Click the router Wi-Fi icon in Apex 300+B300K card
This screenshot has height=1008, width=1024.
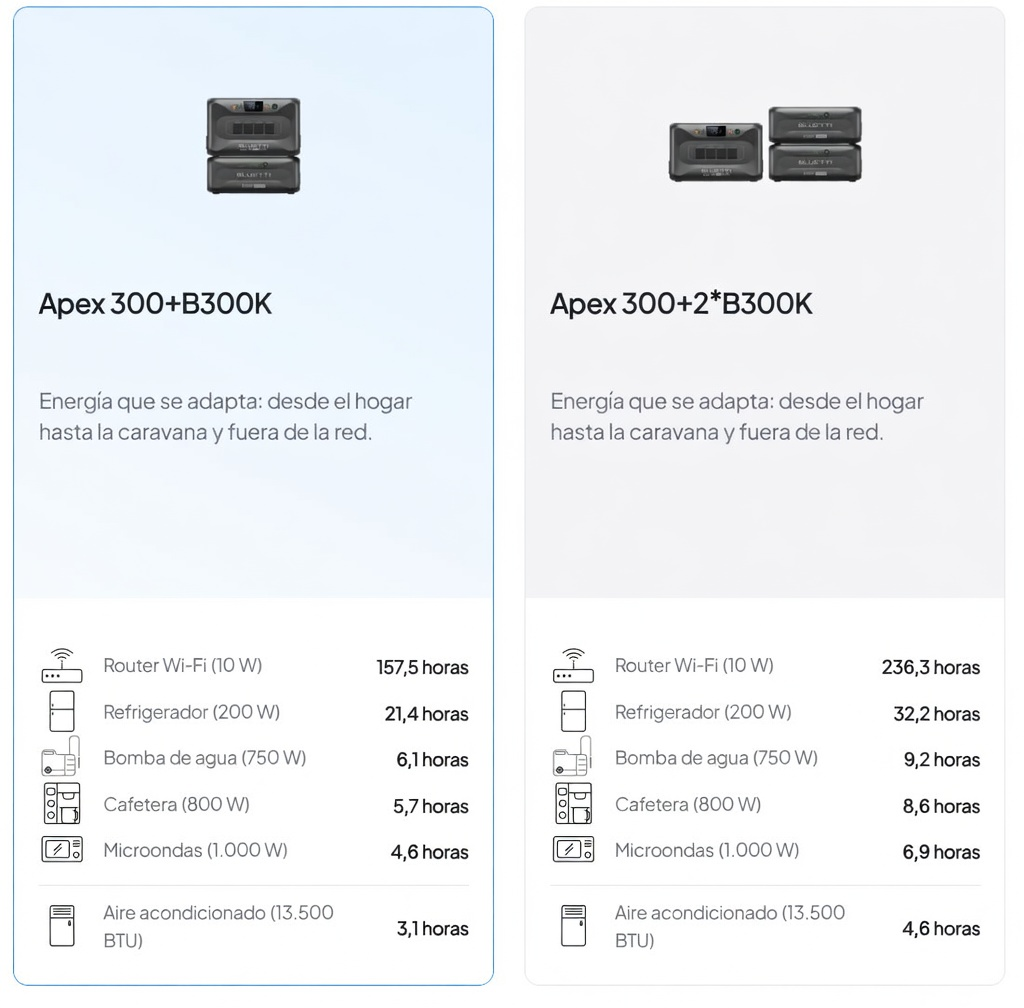point(62,666)
